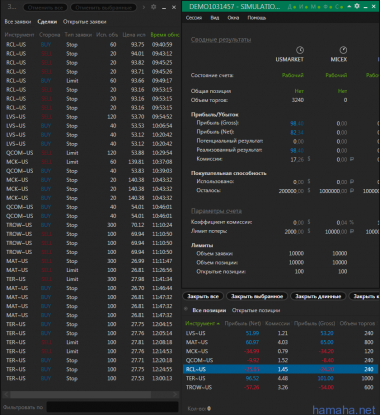Switch to Открытые заявки tab

85,22
